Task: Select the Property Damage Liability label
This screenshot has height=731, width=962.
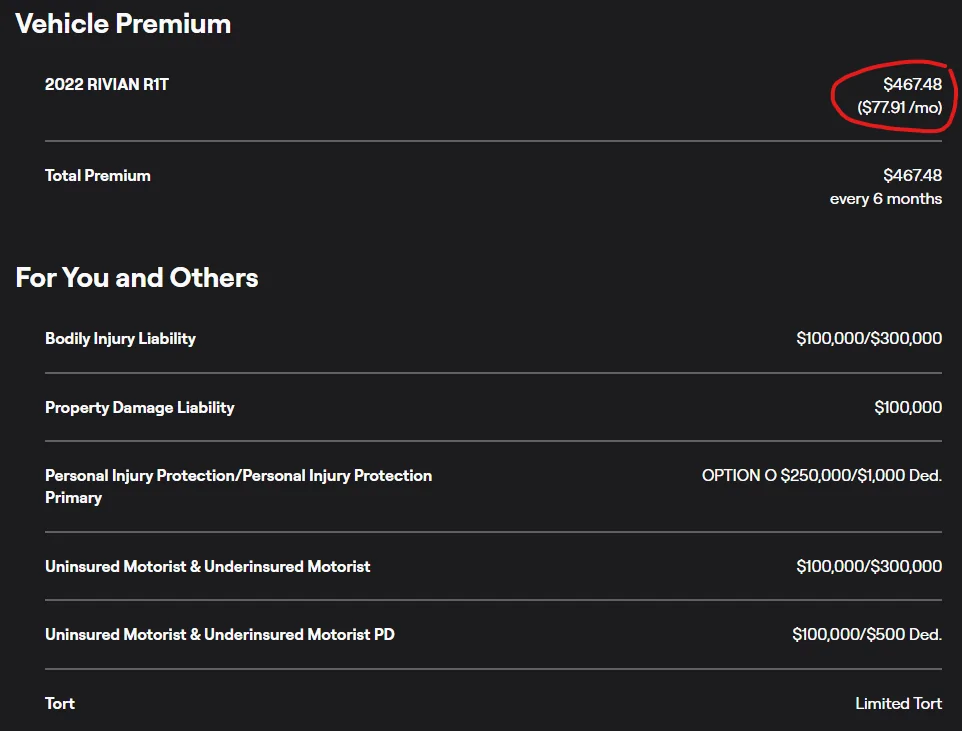Action: click(140, 408)
